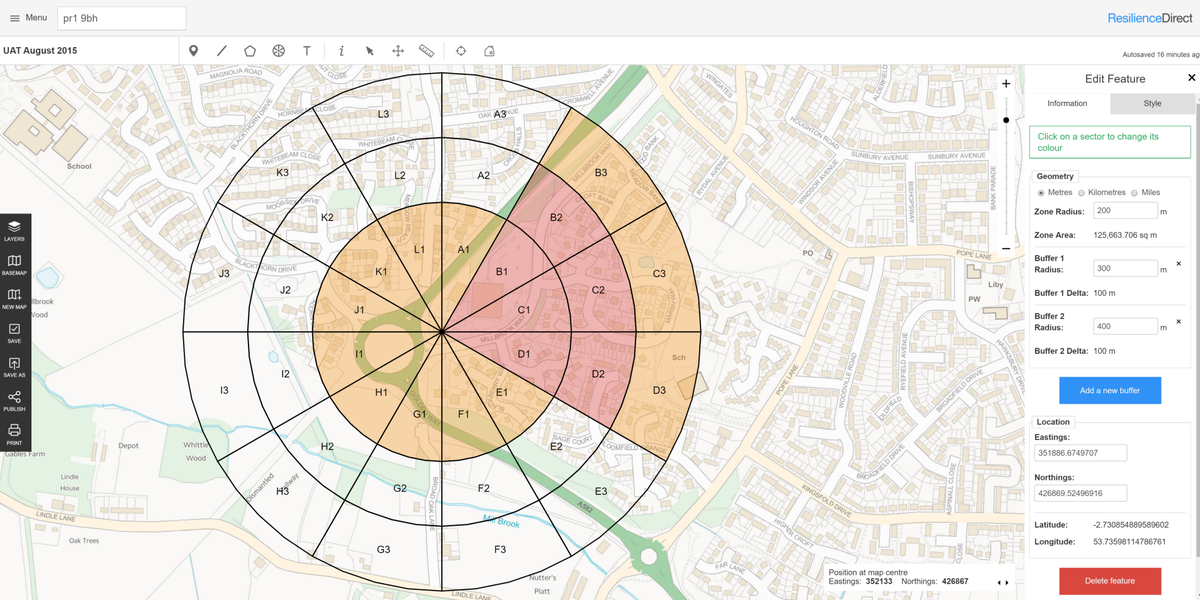Click the property search tool icon
The image size is (1200, 600).
click(x=489, y=50)
